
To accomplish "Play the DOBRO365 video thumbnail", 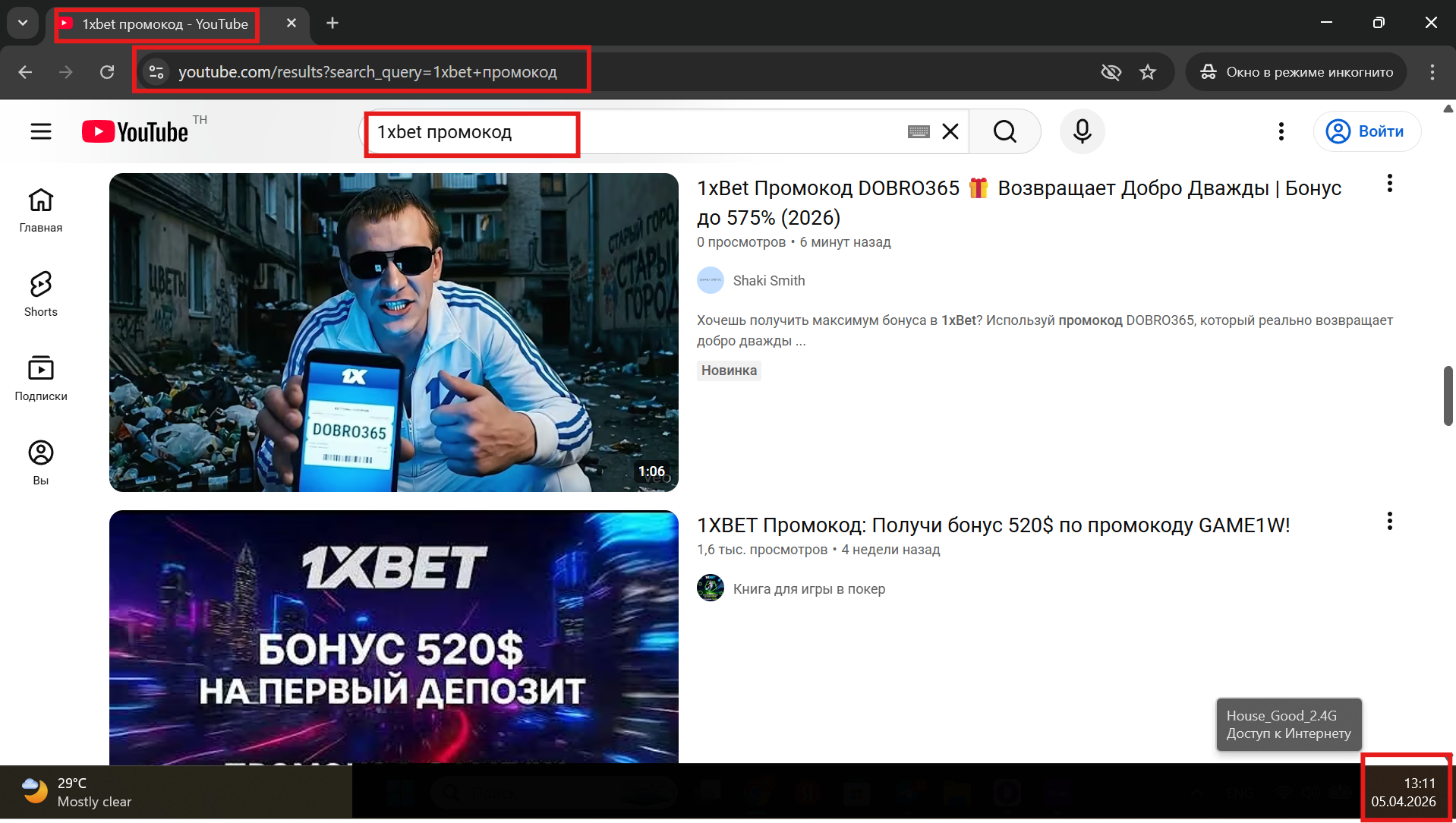I will 394,333.
